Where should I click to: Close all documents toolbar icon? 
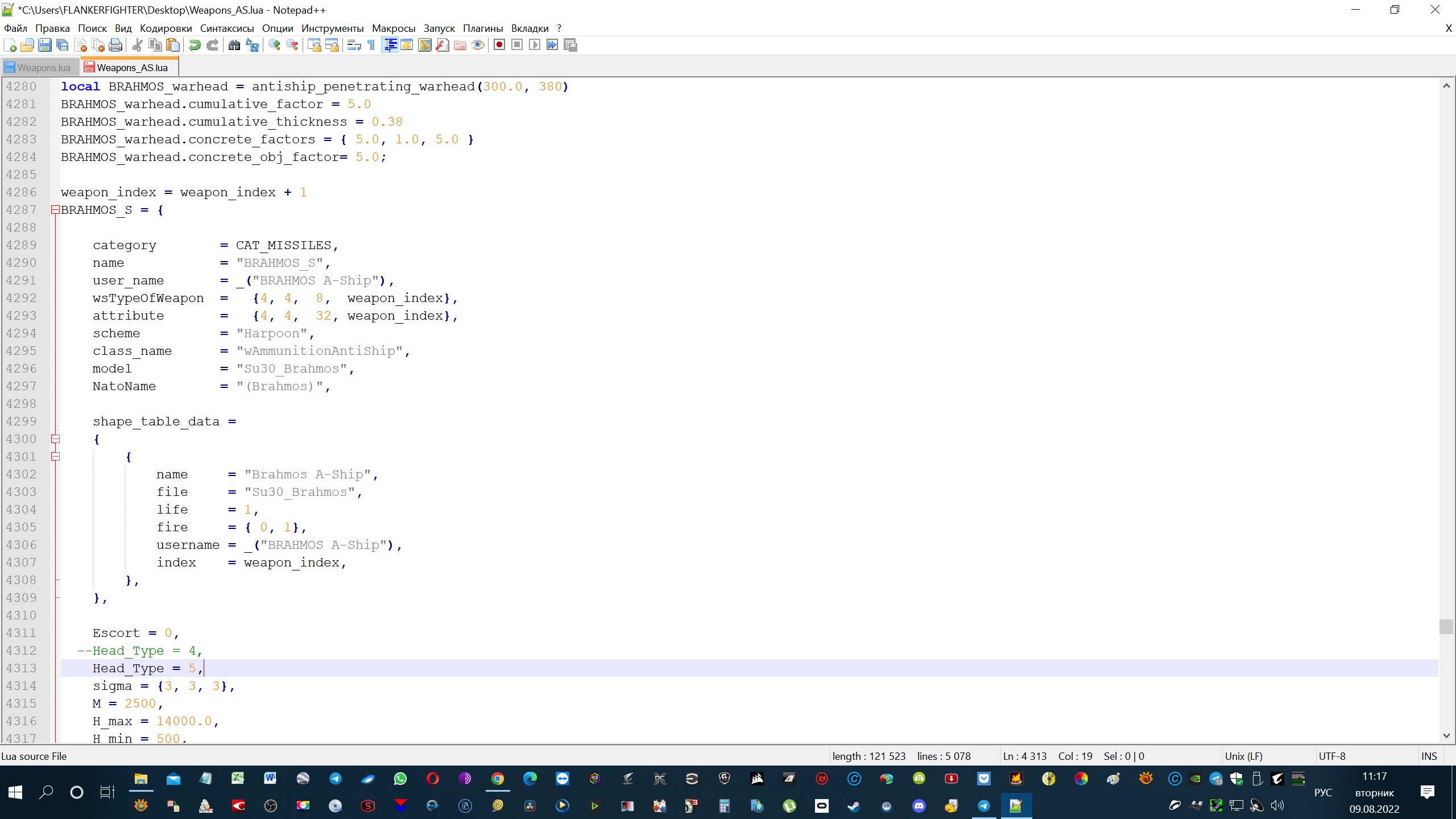pyautogui.click(x=98, y=45)
